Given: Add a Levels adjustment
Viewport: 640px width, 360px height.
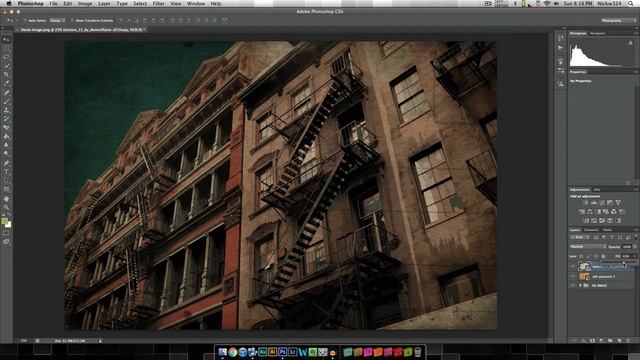Looking at the screenshot, I should [x=594, y=202].
